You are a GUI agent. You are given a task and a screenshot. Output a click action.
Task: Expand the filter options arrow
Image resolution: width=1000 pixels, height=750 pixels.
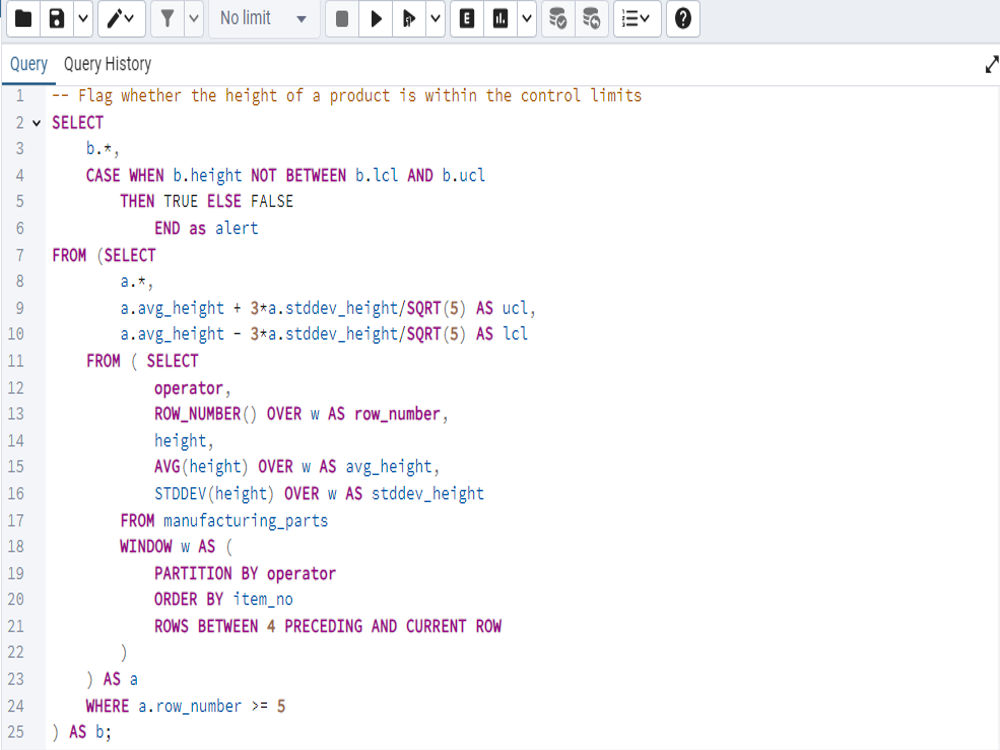pos(194,18)
